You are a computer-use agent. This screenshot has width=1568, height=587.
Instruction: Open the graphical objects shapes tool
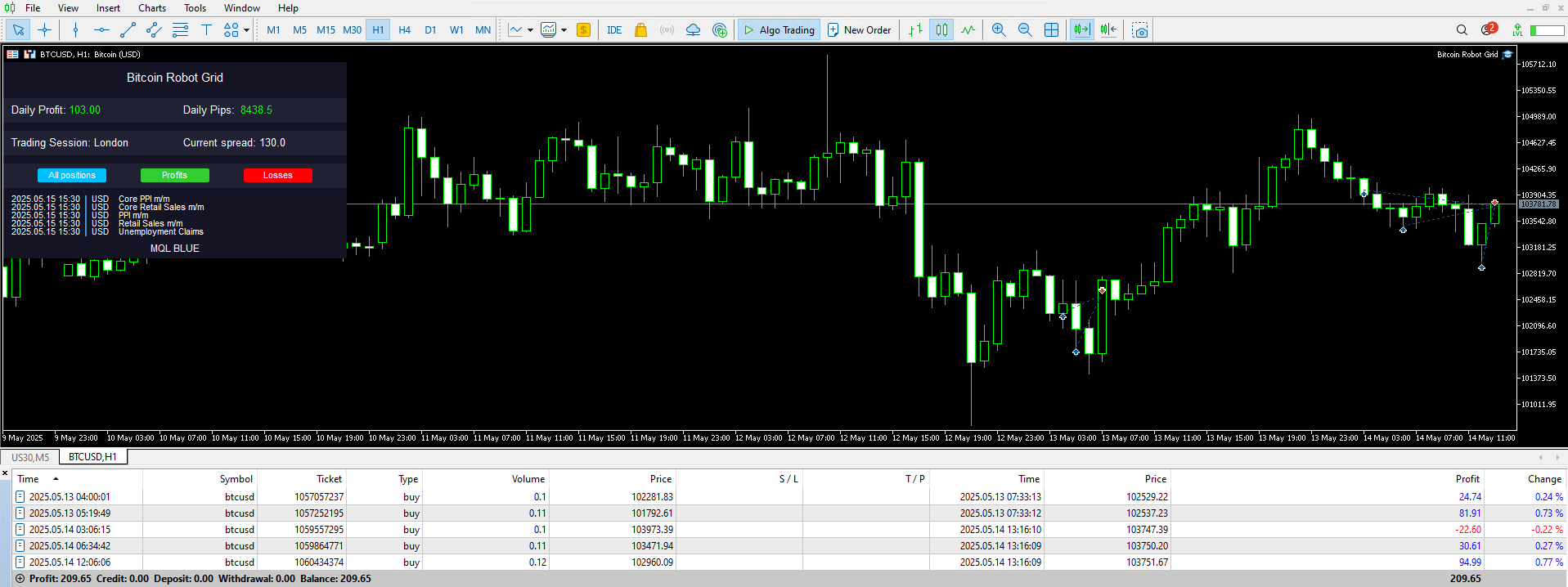tap(231, 30)
